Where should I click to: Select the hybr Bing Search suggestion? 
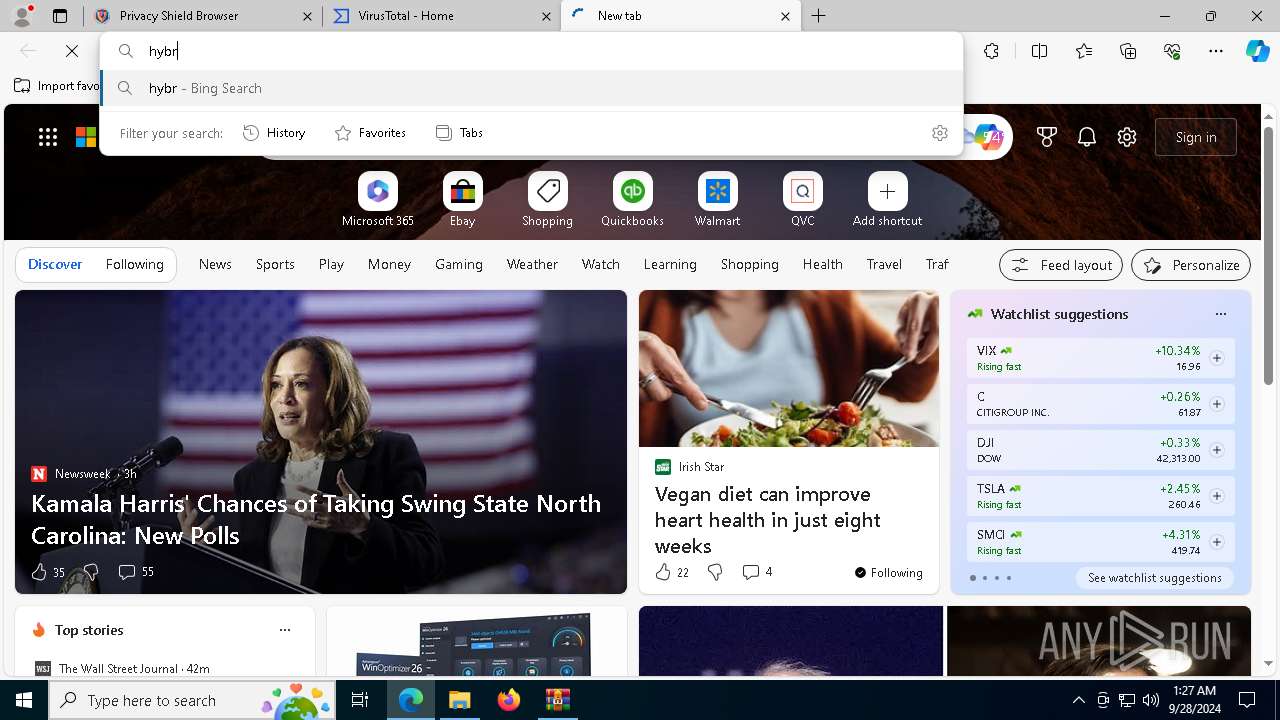pyautogui.click(x=532, y=88)
